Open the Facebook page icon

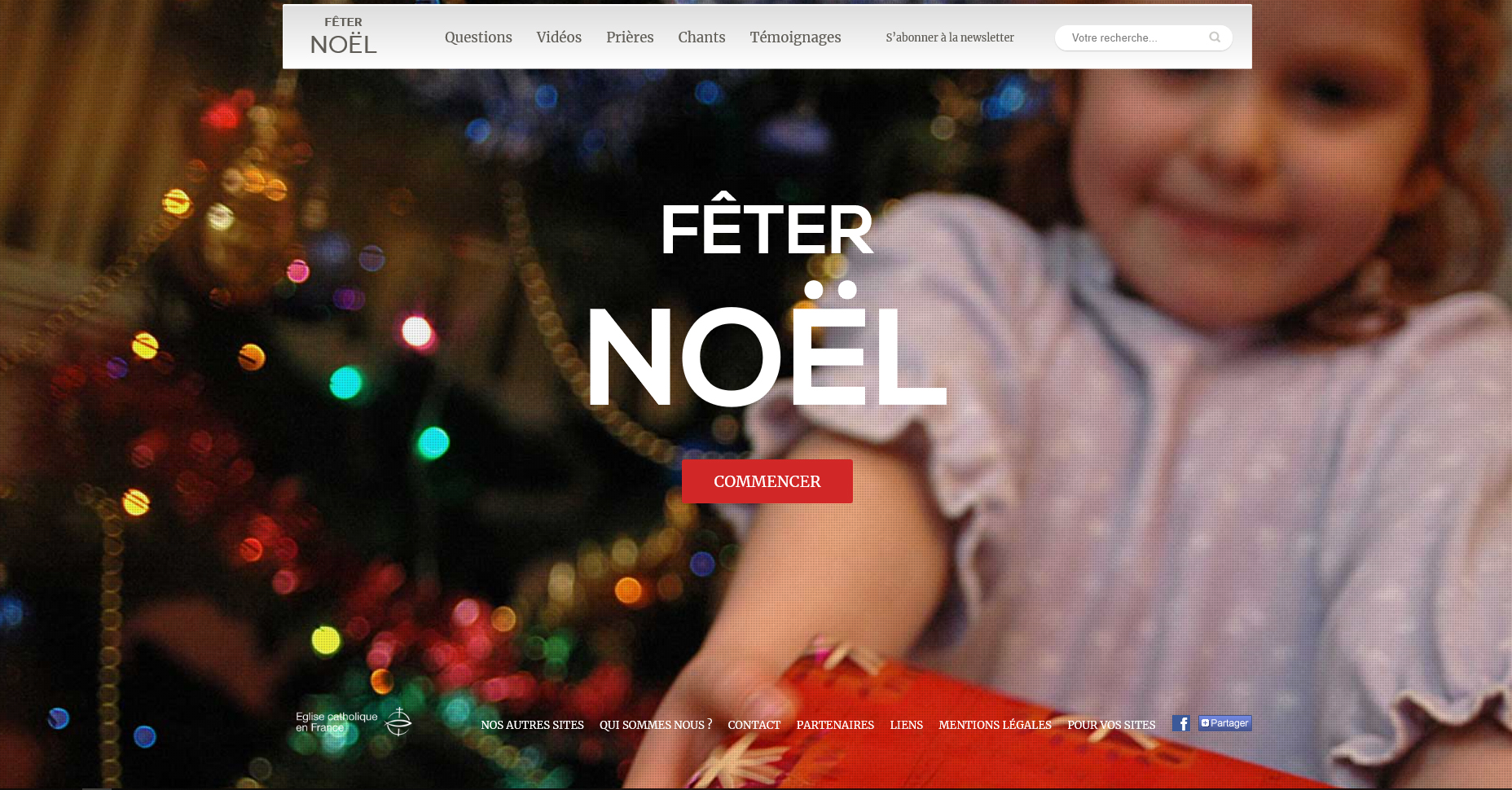point(1181,723)
